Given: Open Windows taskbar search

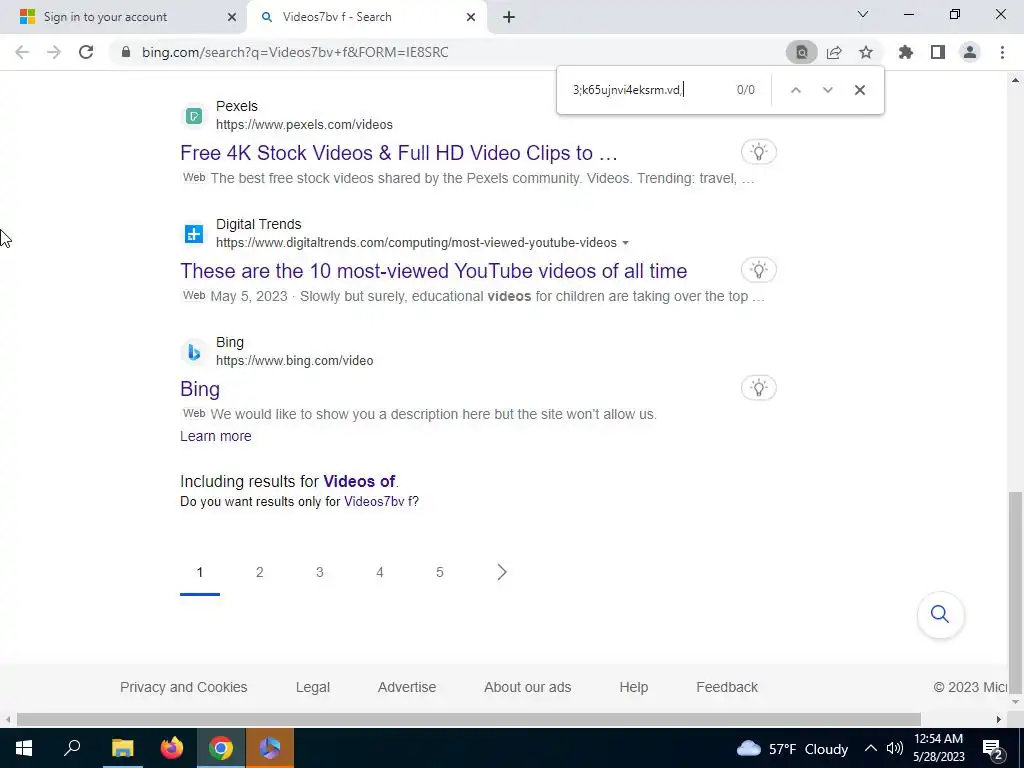Looking at the screenshot, I should pyautogui.click(x=72, y=748).
